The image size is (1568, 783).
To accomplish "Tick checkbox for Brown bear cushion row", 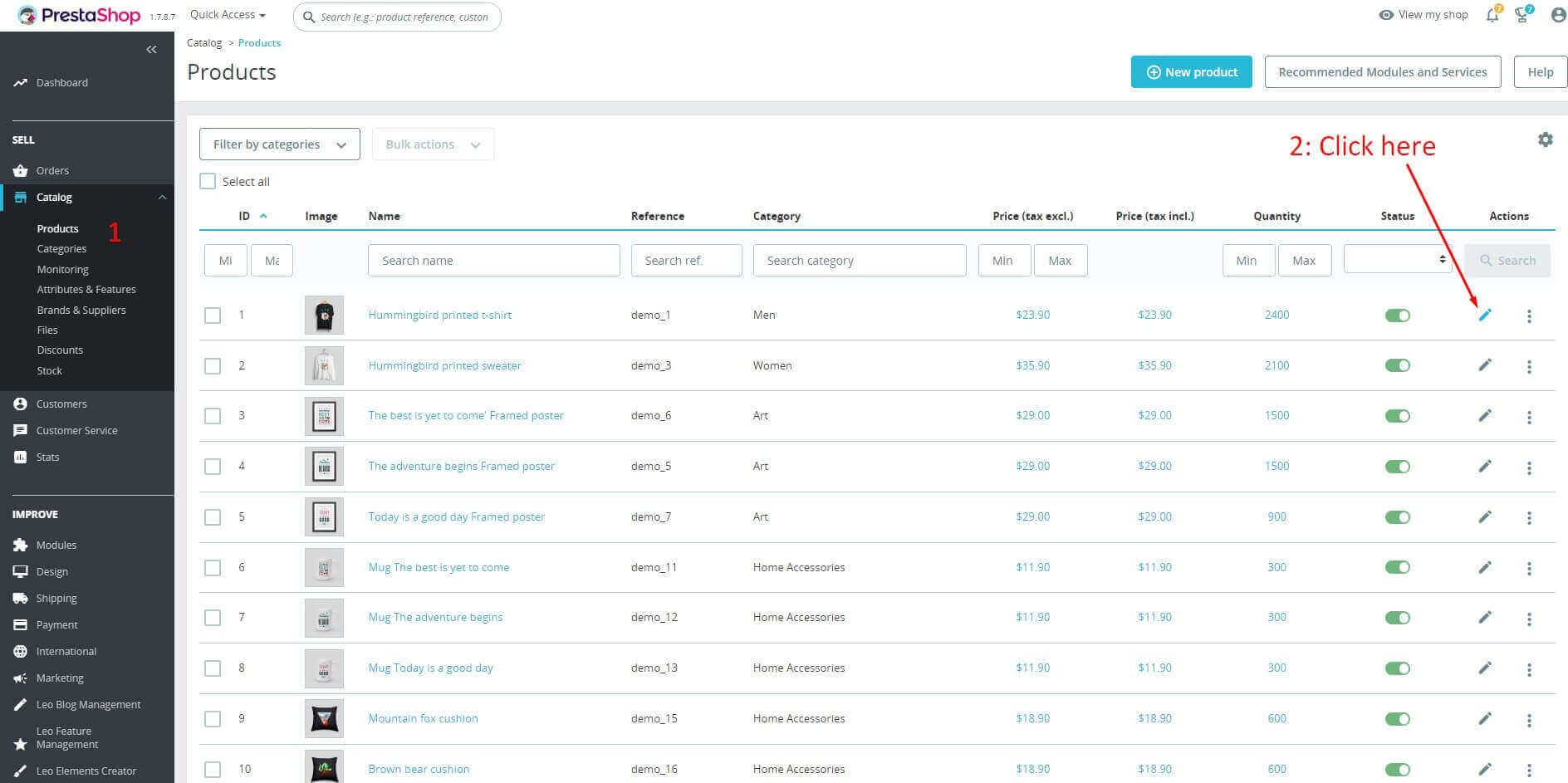I will (213, 770).
